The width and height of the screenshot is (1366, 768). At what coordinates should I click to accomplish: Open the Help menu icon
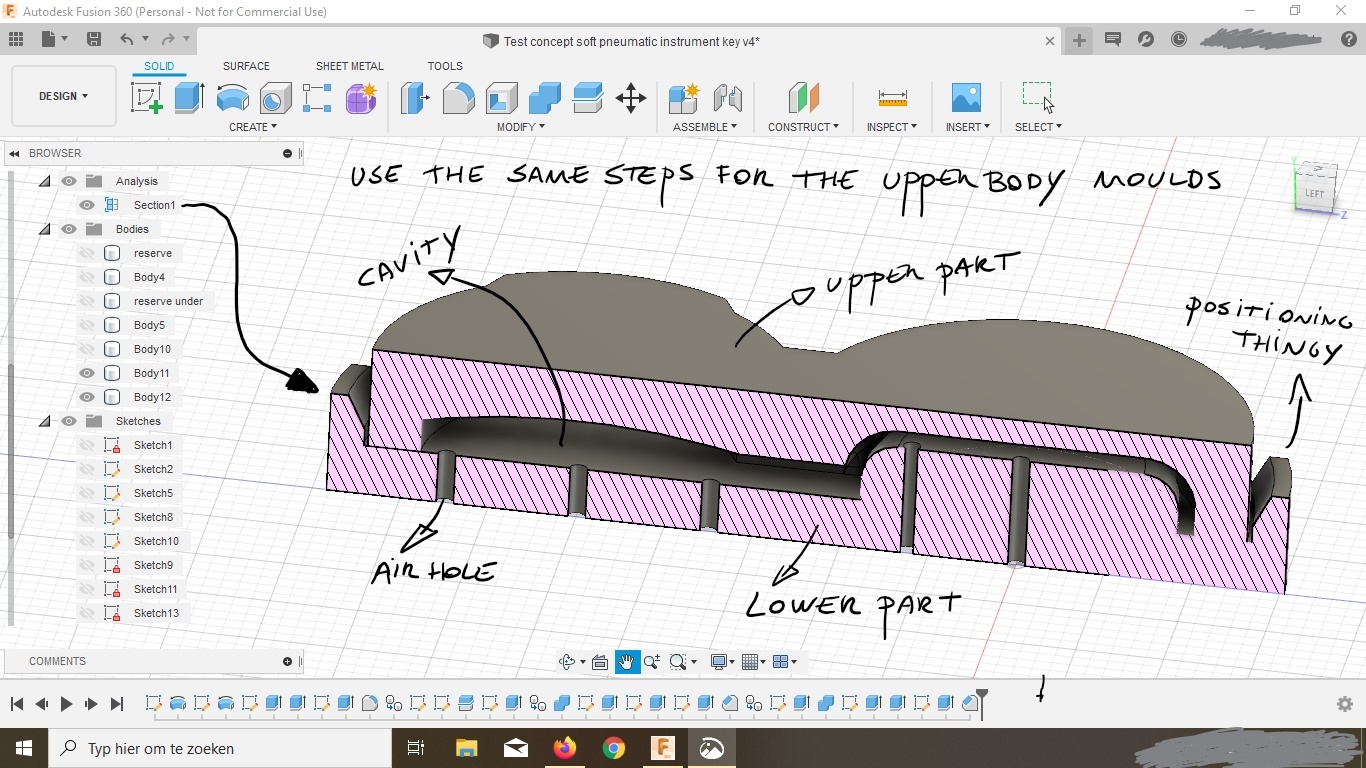pyautogui.click(x=1348, y=39)
